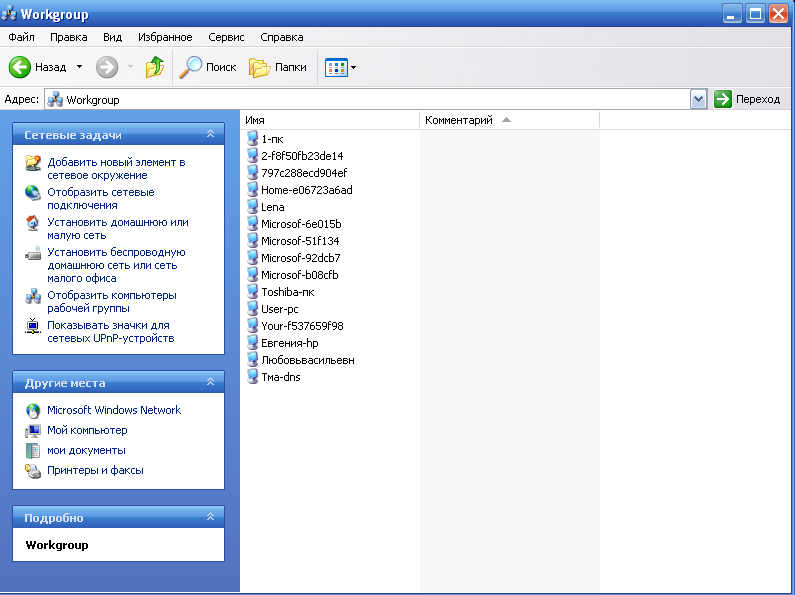
Task: Click the Microsoft Windows Network link
Action: pos(114,410)
